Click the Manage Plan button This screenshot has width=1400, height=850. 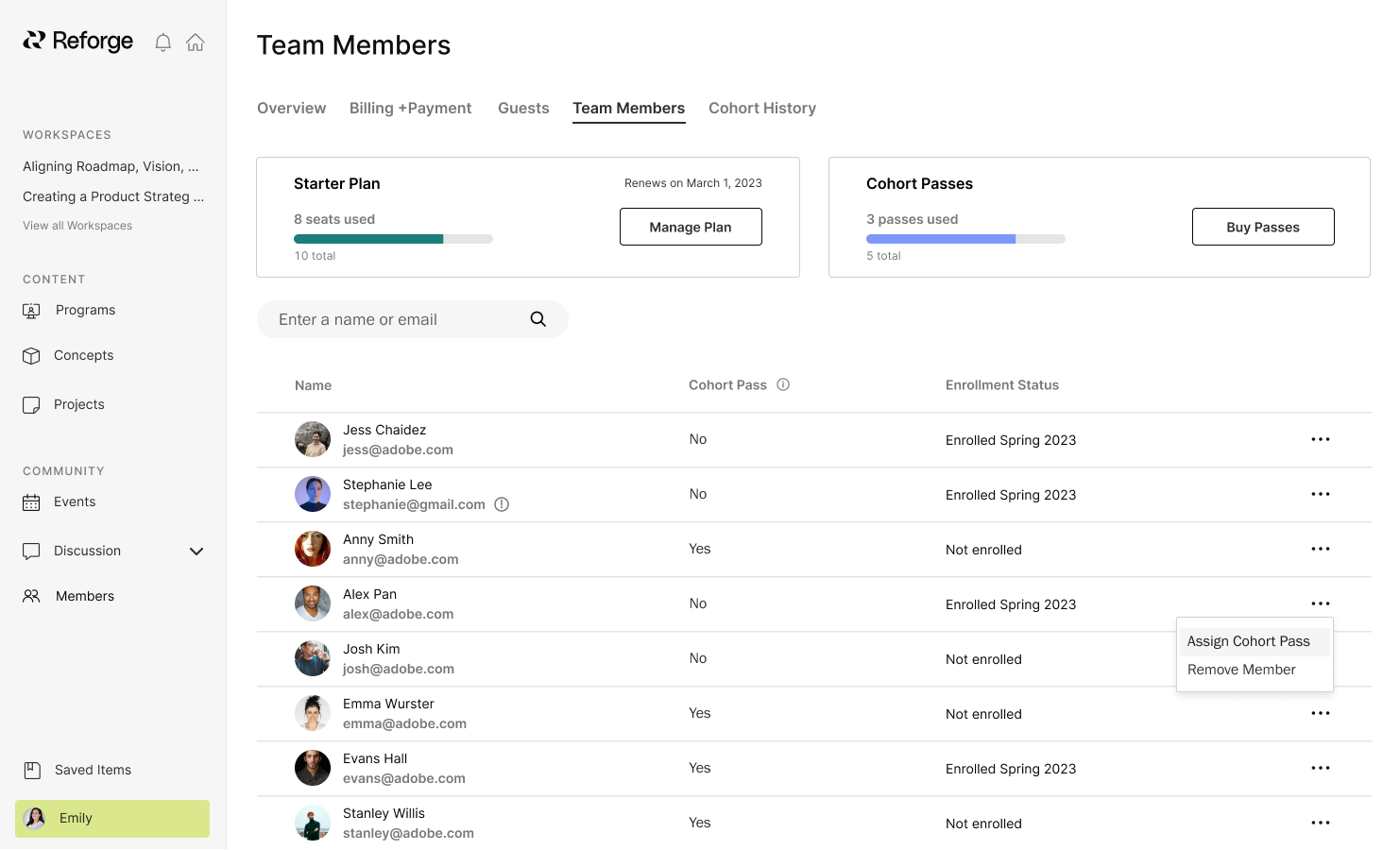click(x=691, y=227)
